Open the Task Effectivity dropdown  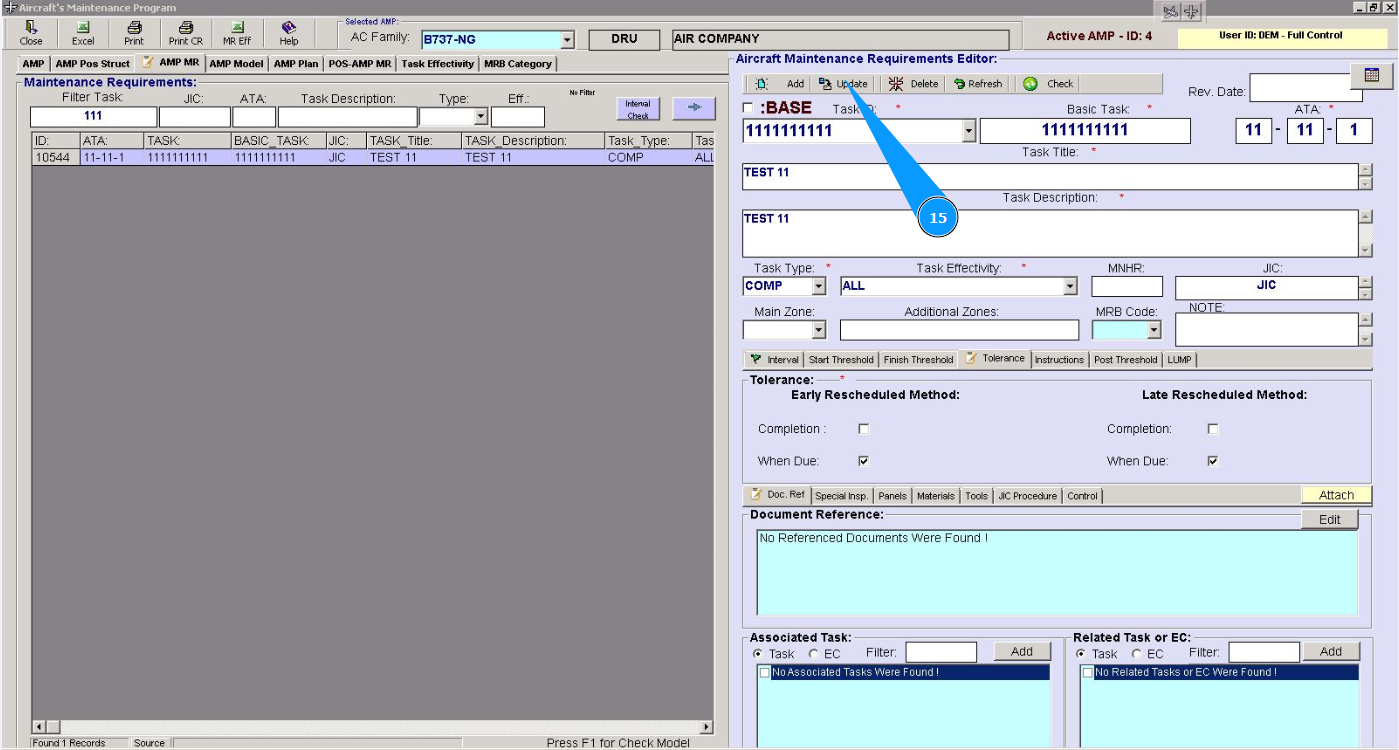[1070, 287]
